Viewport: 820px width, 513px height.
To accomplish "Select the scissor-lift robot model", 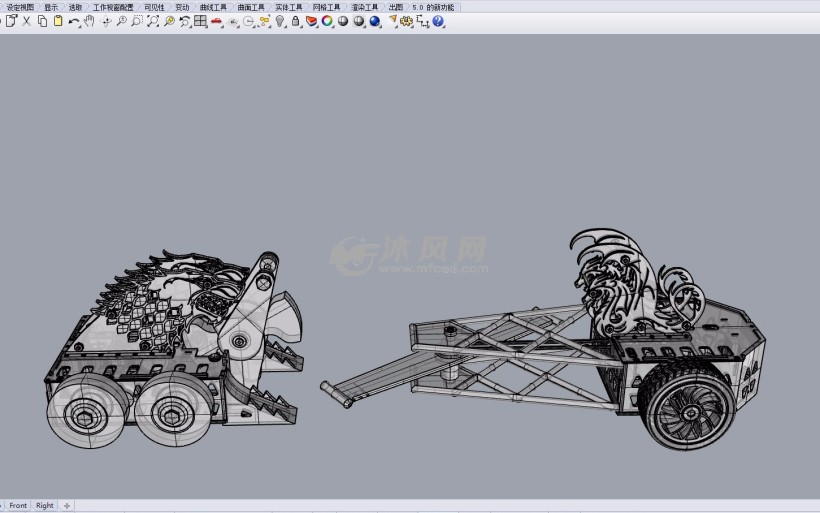I will coord(544,340).
